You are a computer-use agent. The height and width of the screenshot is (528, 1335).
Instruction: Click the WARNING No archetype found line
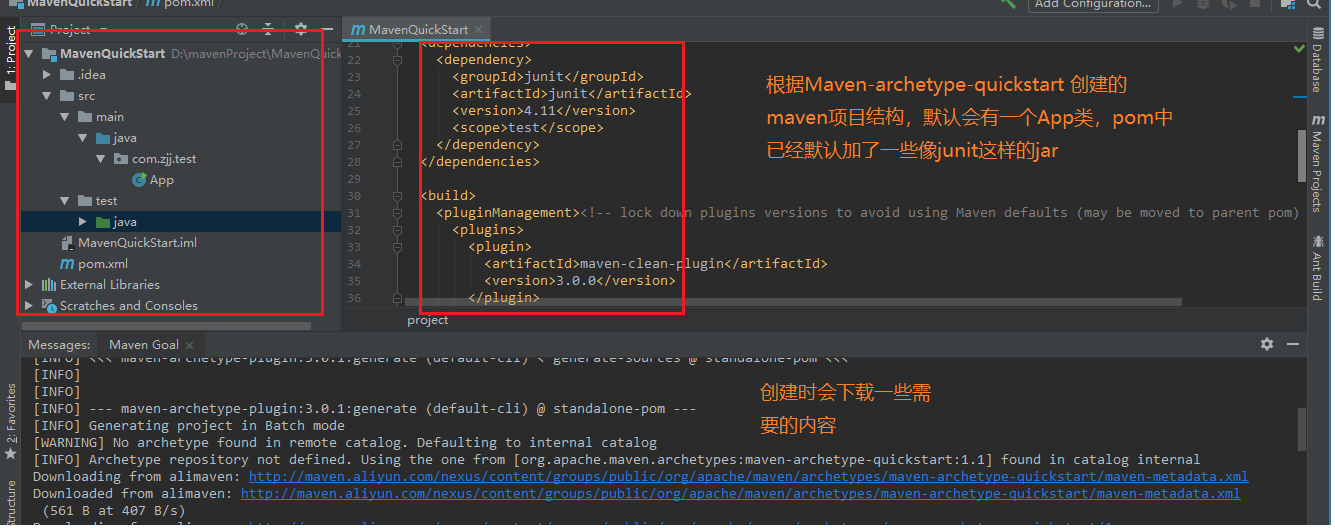pyautogui.click(x=345, y=443)
